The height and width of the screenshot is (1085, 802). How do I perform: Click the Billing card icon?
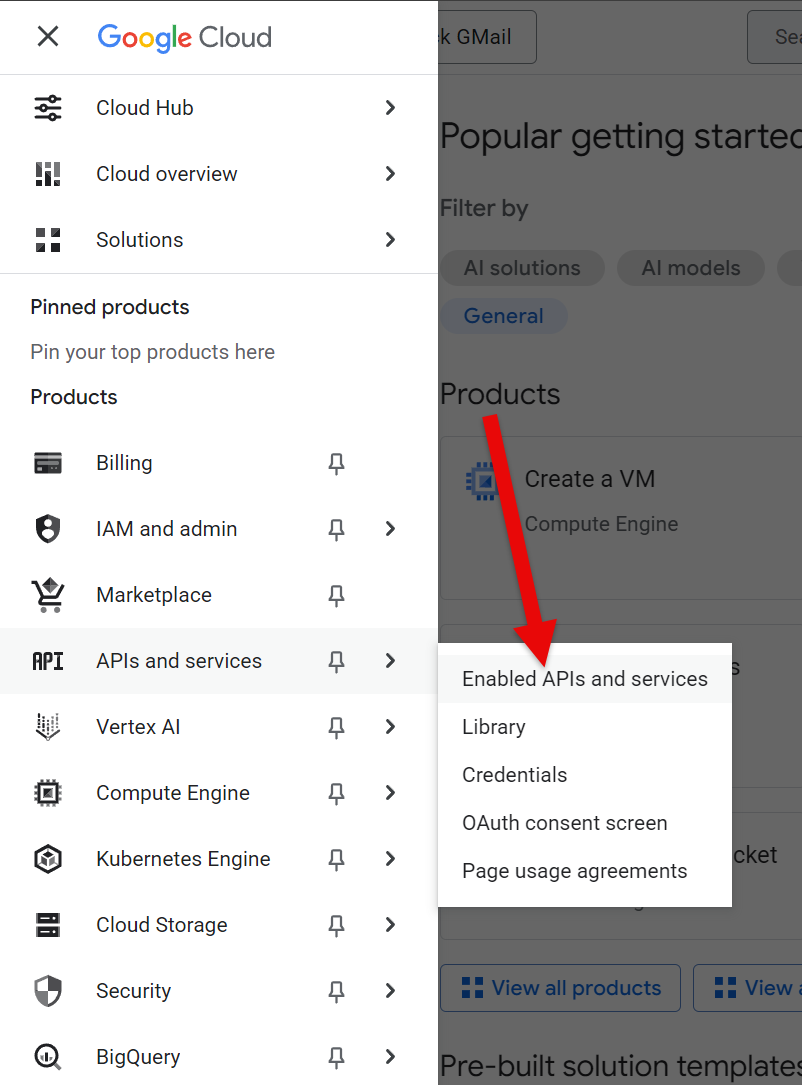(x=48, y=463)
